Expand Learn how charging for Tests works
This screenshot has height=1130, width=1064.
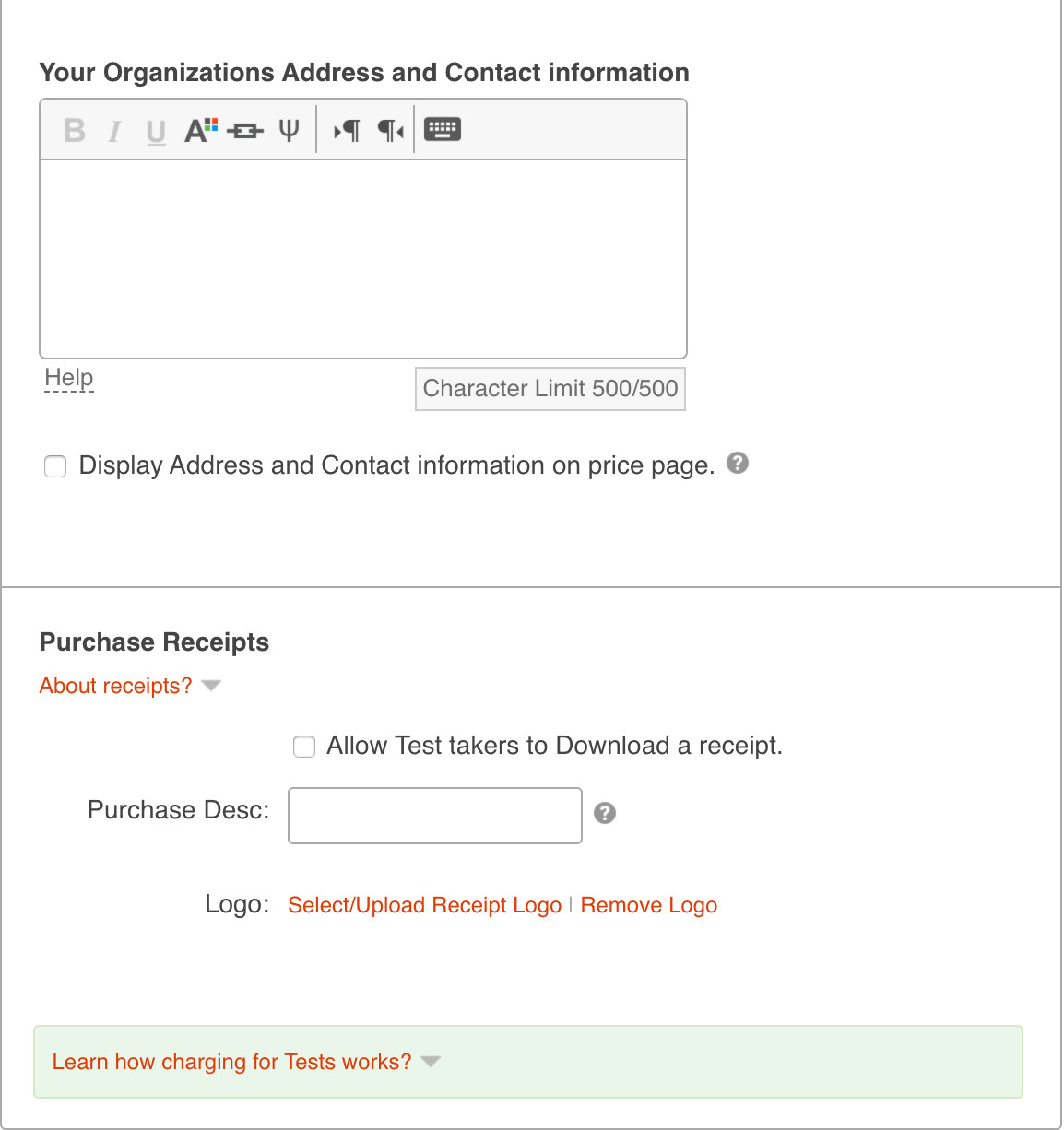pyautogui.click(x=245, y=1062)
